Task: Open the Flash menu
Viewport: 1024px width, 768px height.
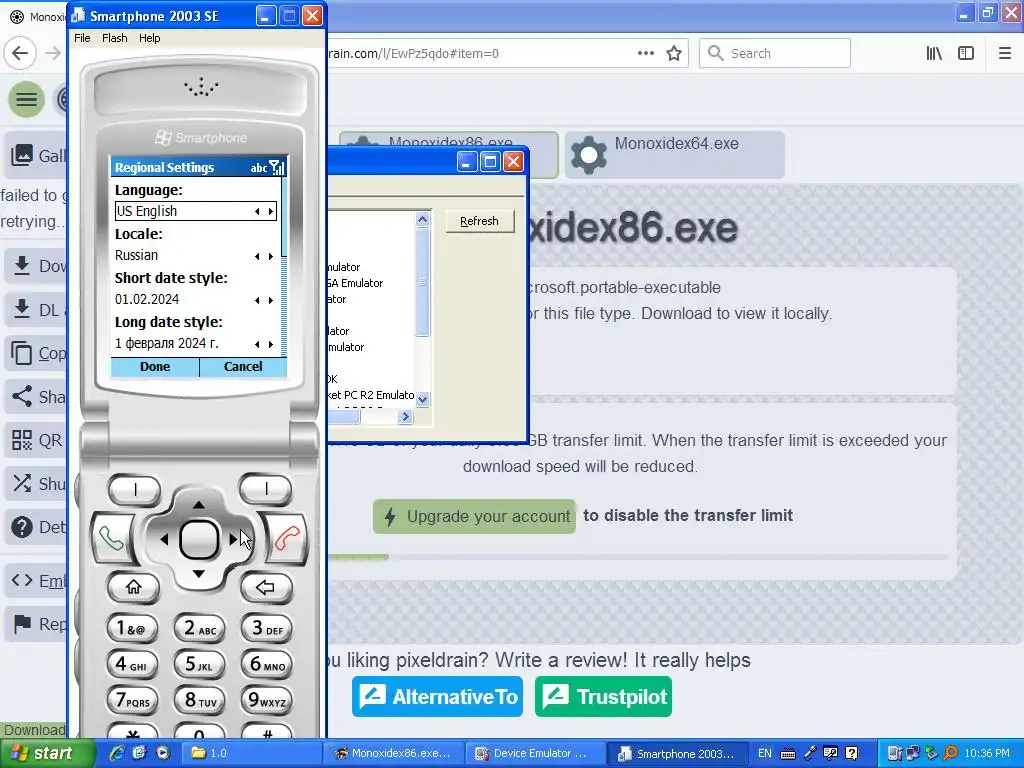Action: [114, 38]
